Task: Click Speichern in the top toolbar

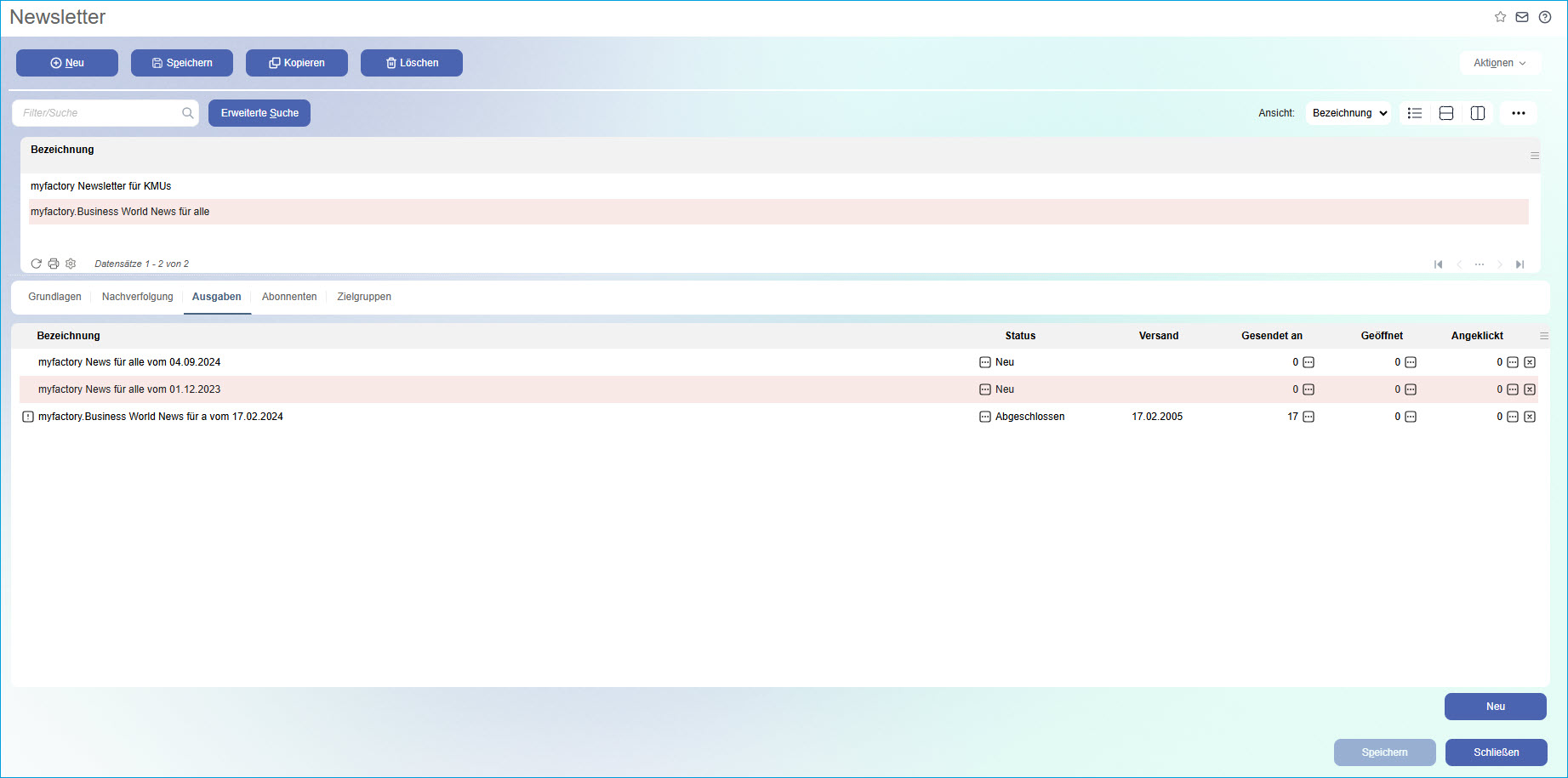Action: (x=182, y=63)
